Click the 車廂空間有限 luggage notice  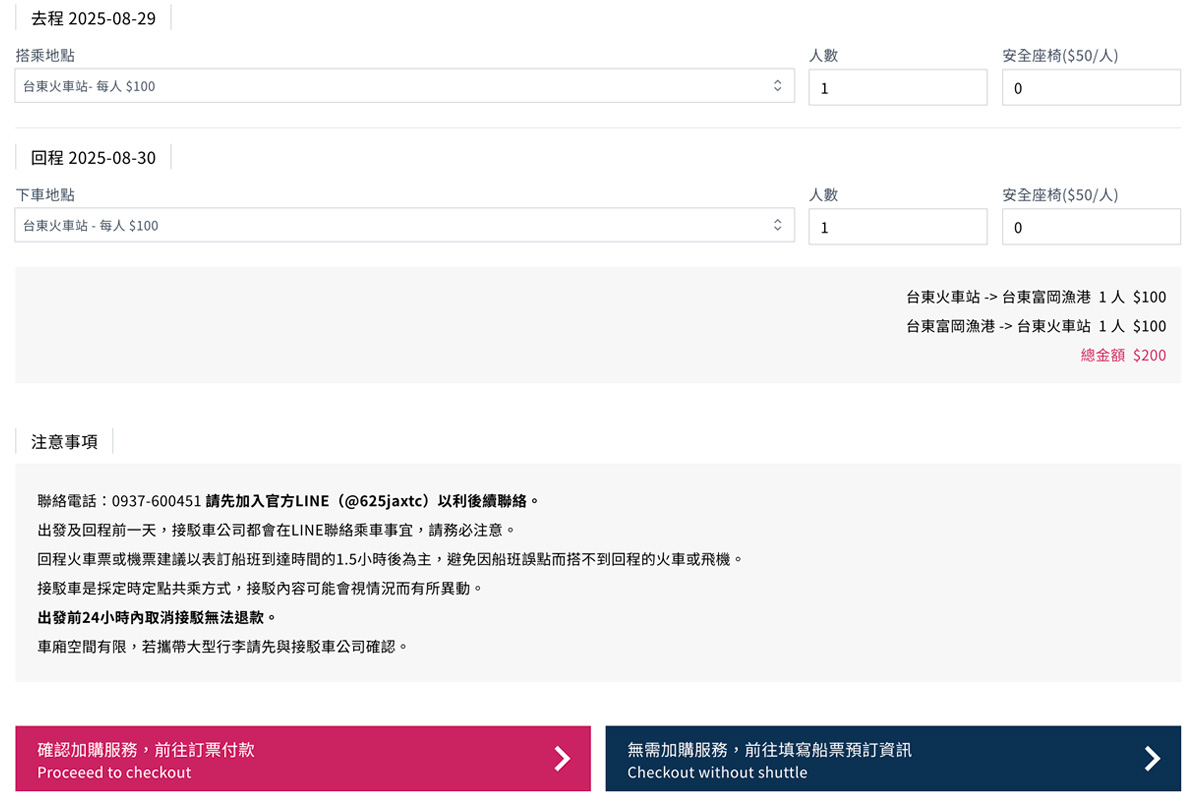pyautogui.click(x=223, y=647)
